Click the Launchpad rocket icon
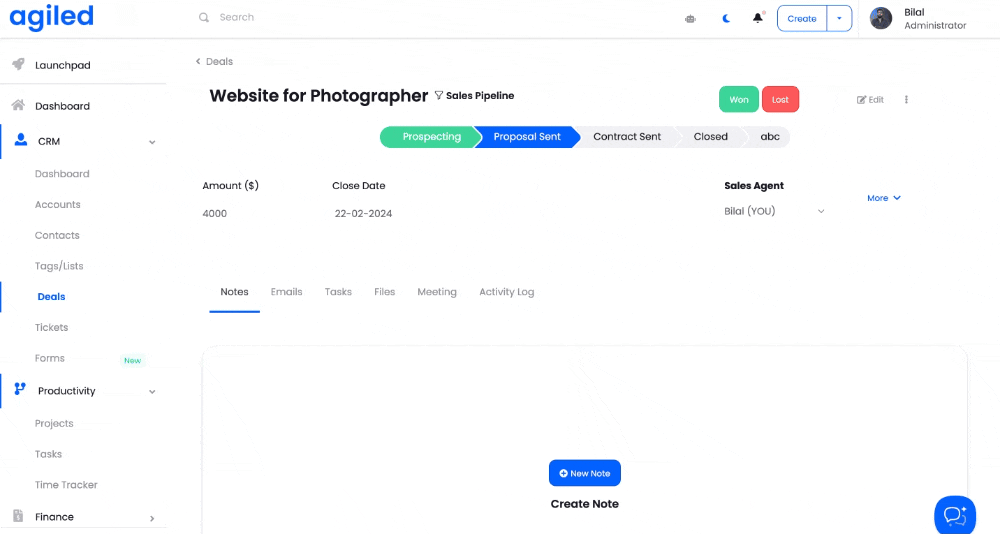1000x534 pixels. pos(18,65)
